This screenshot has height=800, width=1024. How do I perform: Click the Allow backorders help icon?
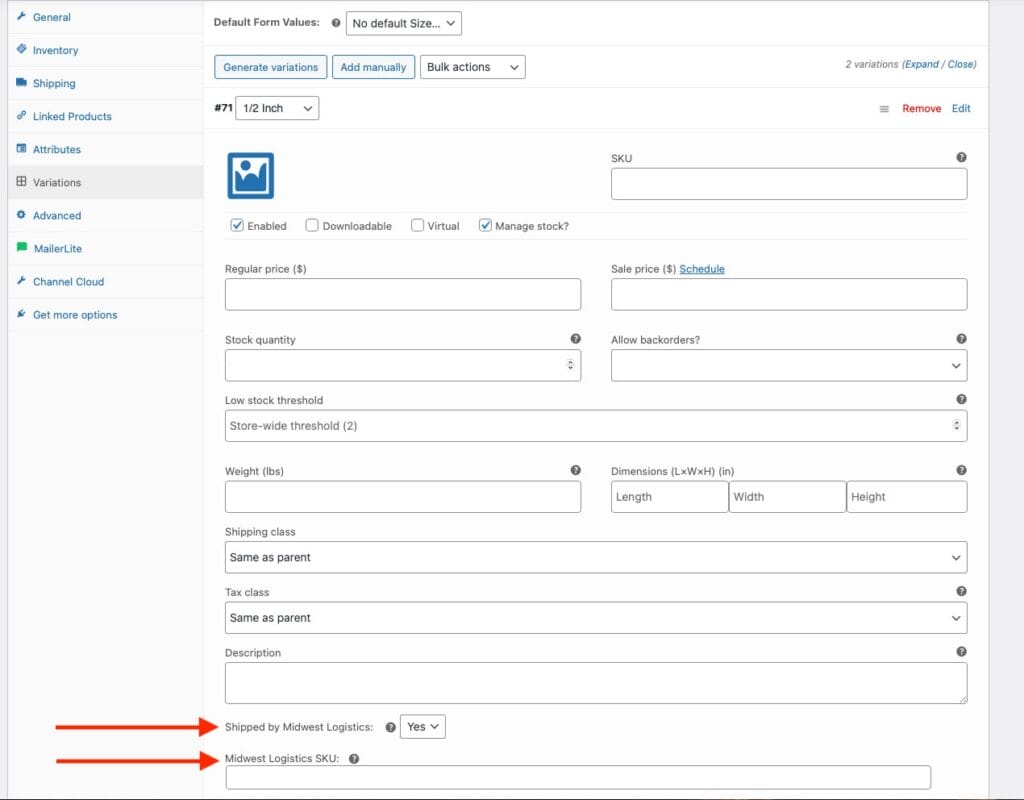click(x=961, y=339)
